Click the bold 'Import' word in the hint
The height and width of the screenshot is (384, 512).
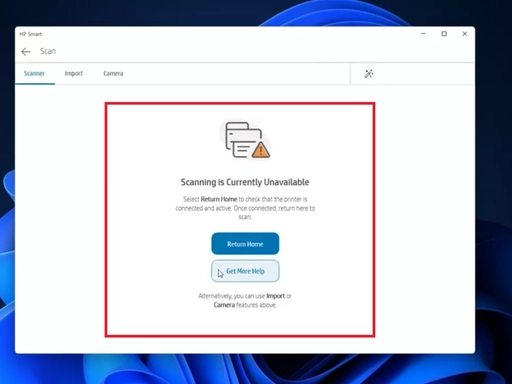[x=275, y=296]
